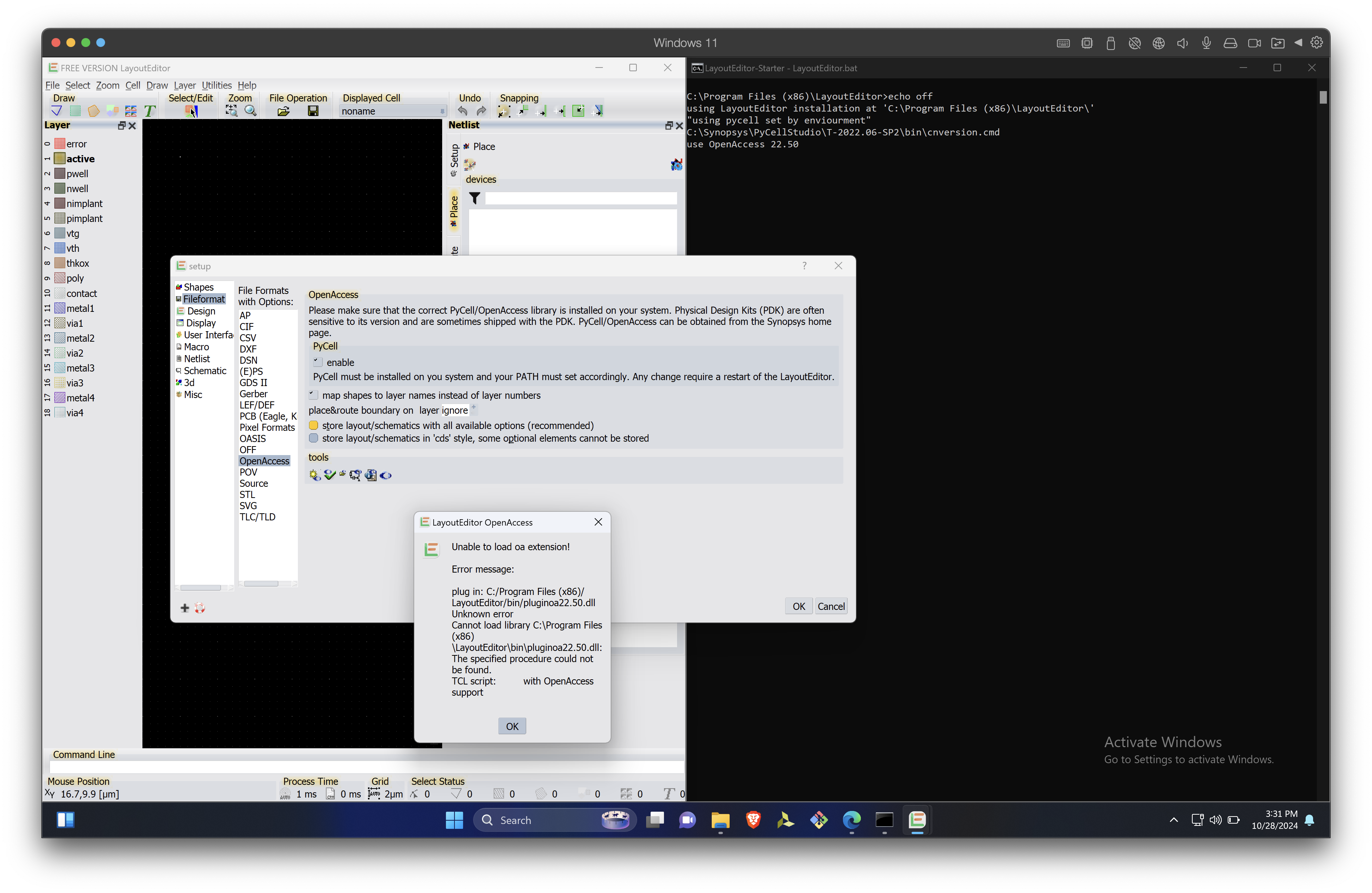
Task: Switch to the Setup vertical tab in Netlist
Action: tap(454, 159)
